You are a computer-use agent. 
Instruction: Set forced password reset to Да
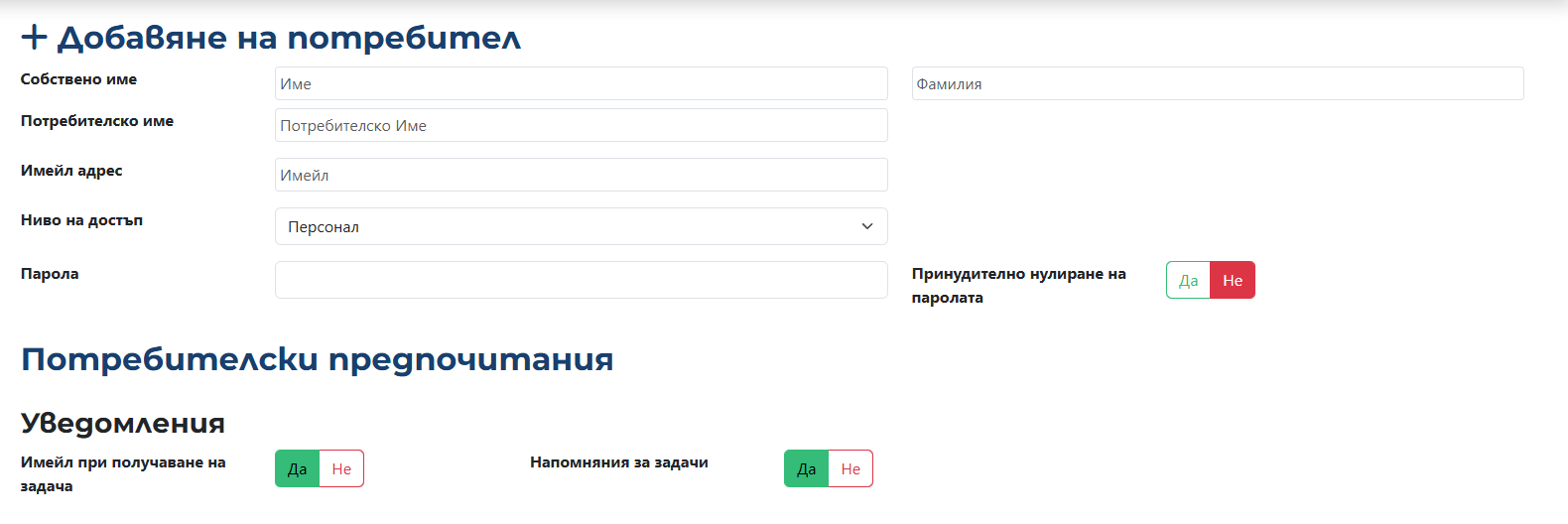[x=1188, y=280]
